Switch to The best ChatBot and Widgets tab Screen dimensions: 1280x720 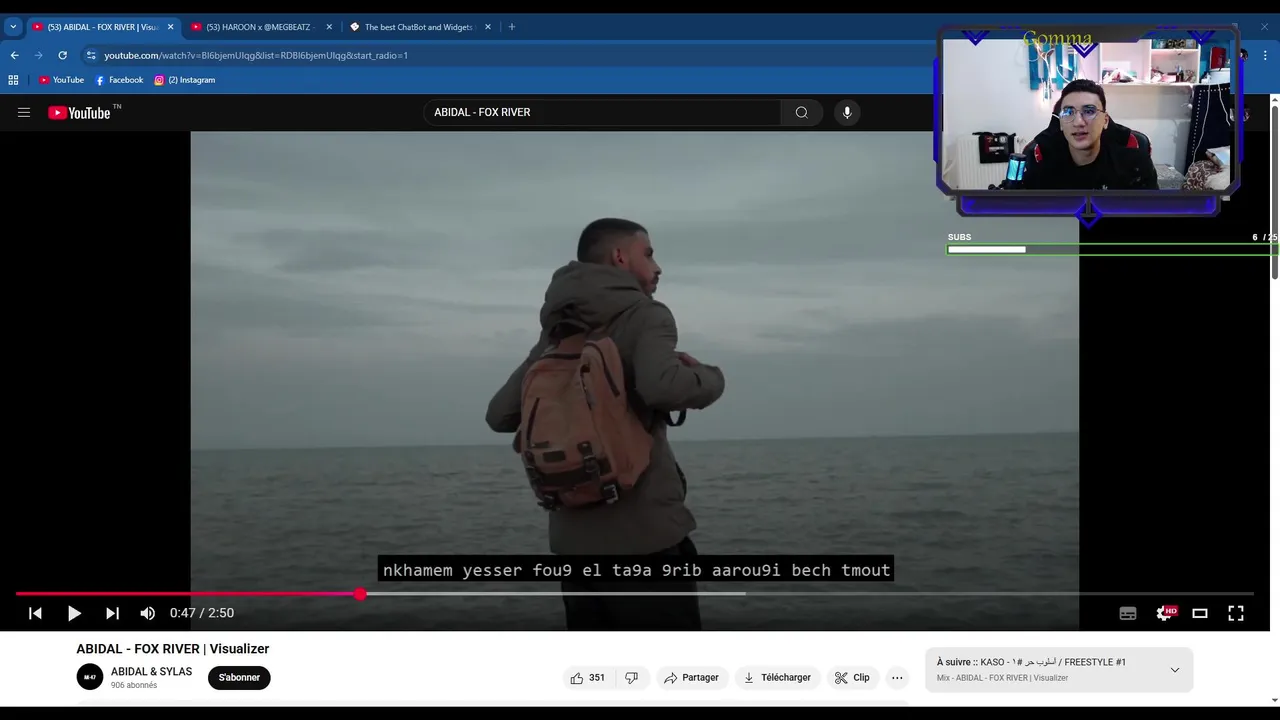tap(419, 27)
